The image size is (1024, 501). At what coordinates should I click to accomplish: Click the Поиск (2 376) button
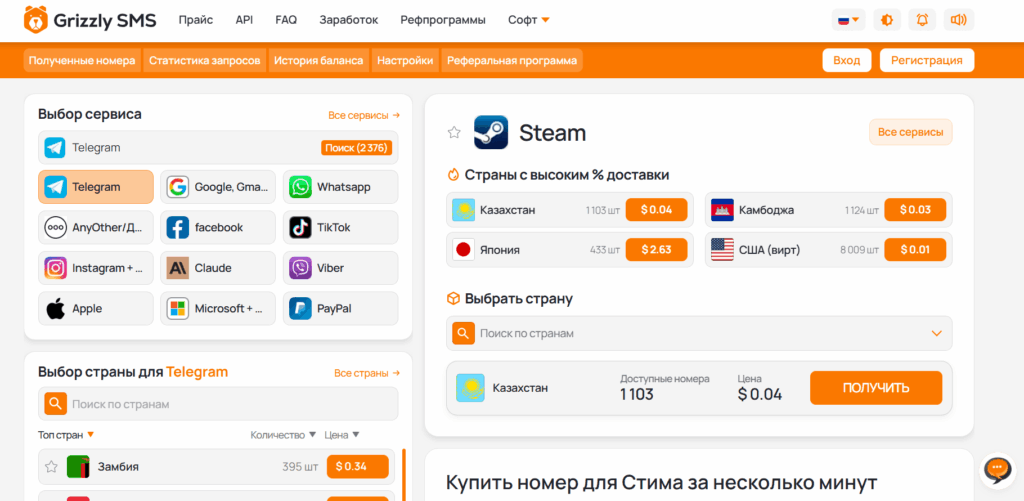click(x=357, y=148)
